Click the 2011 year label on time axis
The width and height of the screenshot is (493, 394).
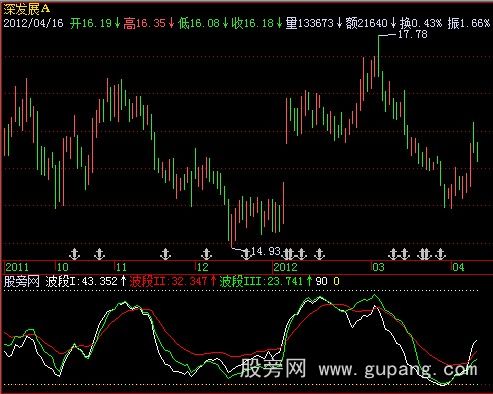click(17, 267)
